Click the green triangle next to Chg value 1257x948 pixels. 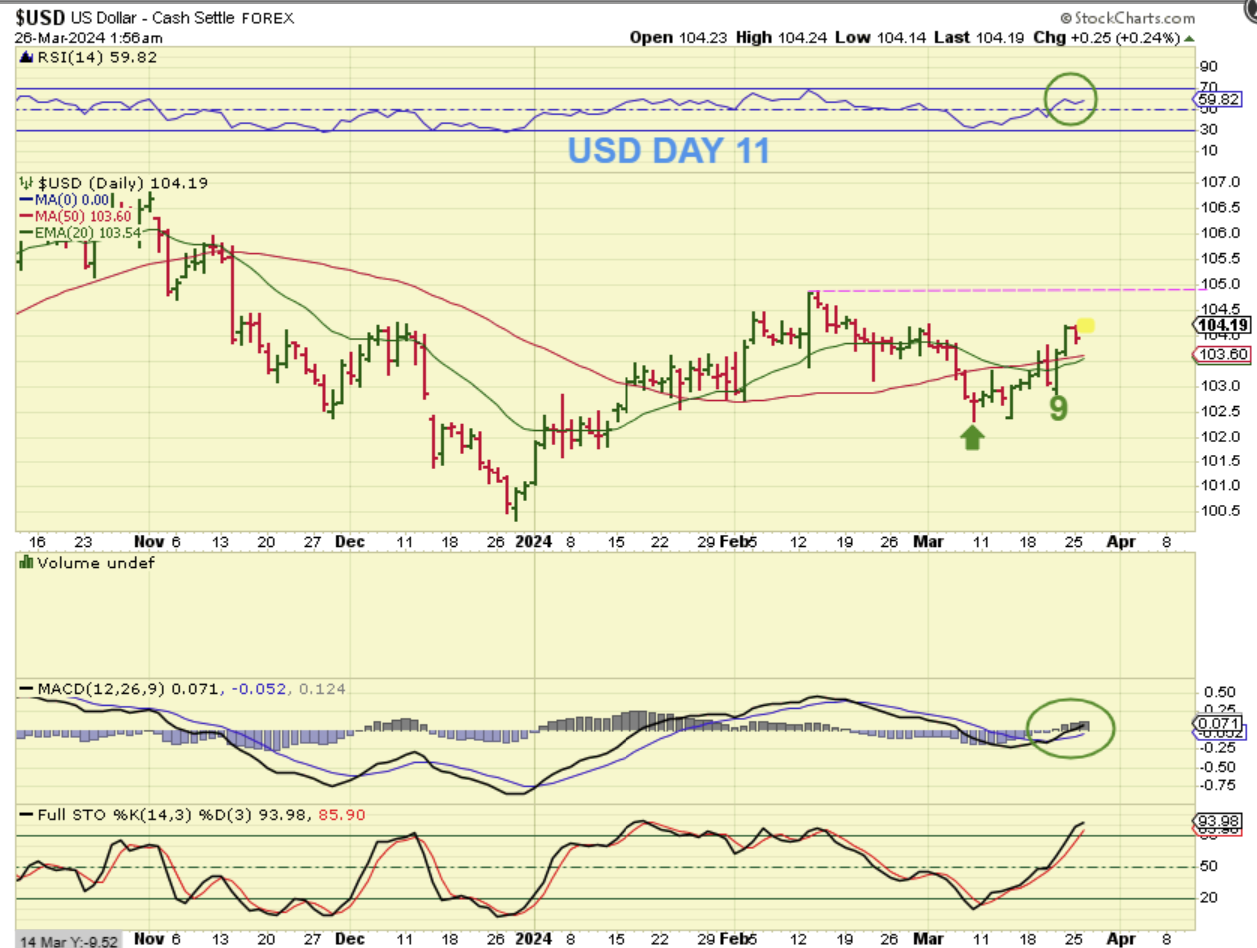[x=1187, y=37]
